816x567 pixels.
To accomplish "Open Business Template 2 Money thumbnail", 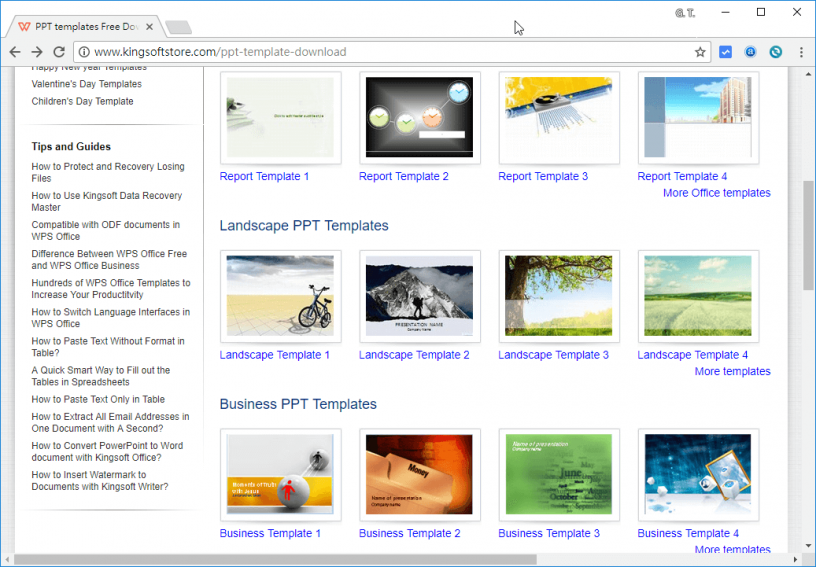I will pos(419,474).
